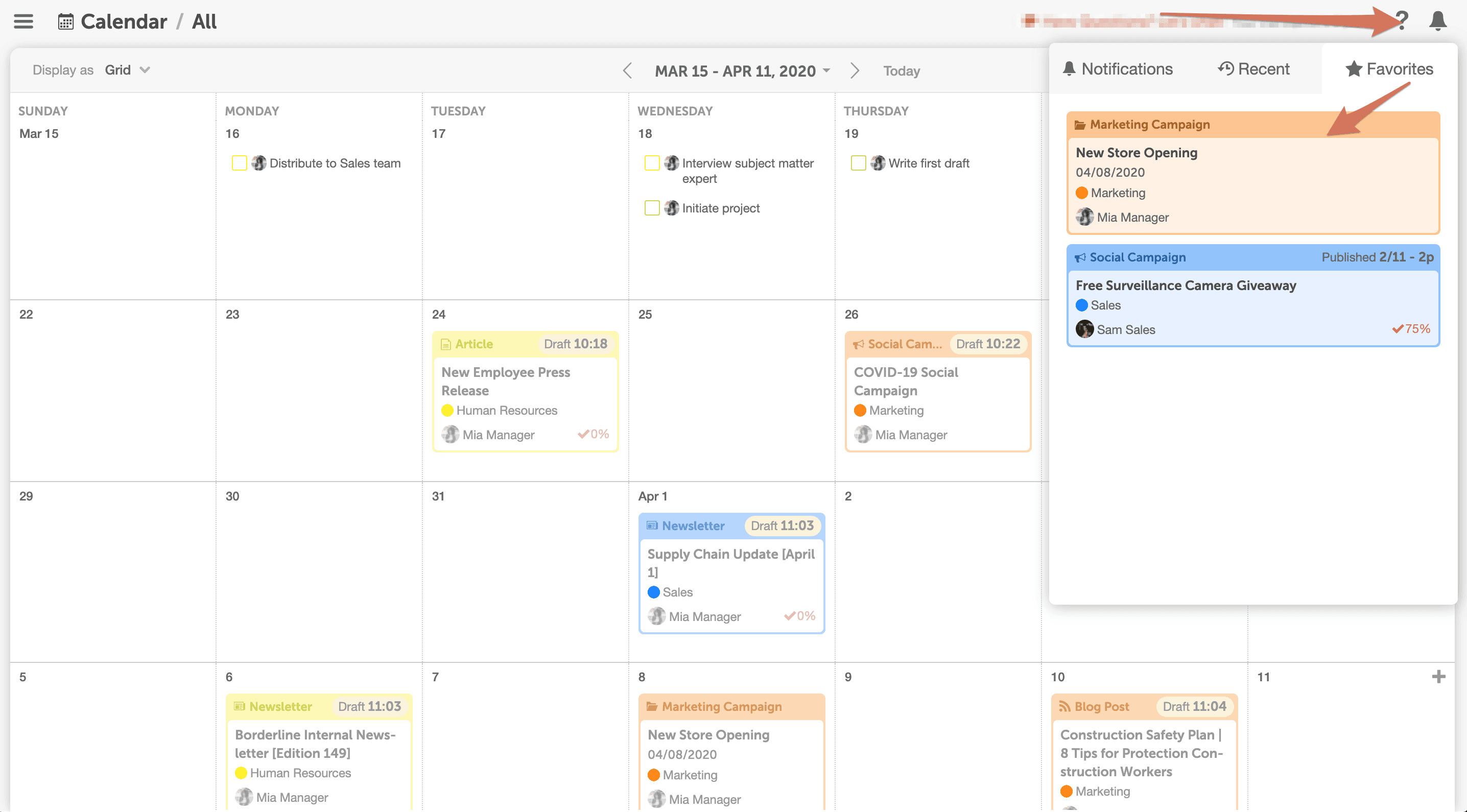Click the help question mark icon

[x=1402, y=21]
